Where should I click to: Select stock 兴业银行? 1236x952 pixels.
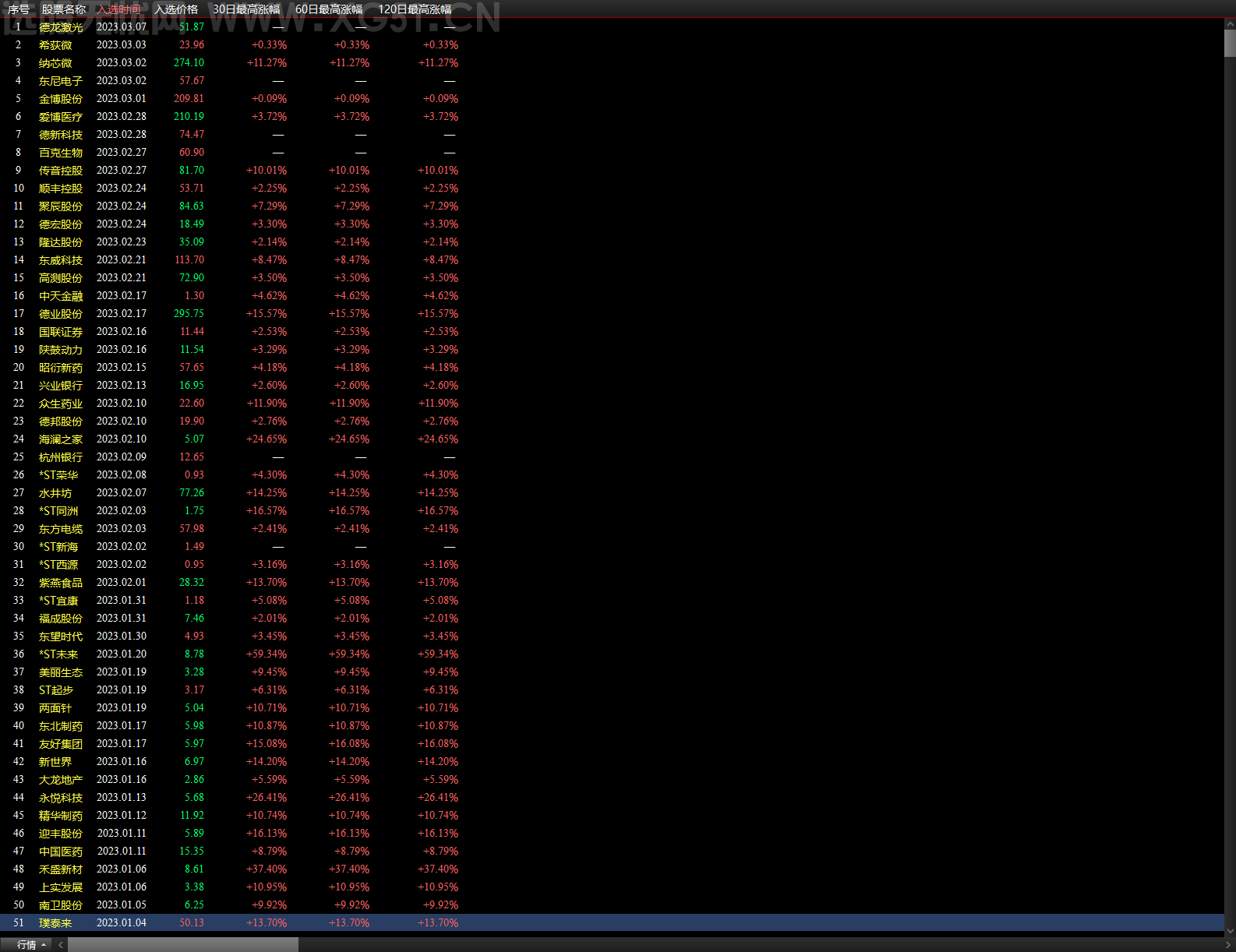coord(61,386)
